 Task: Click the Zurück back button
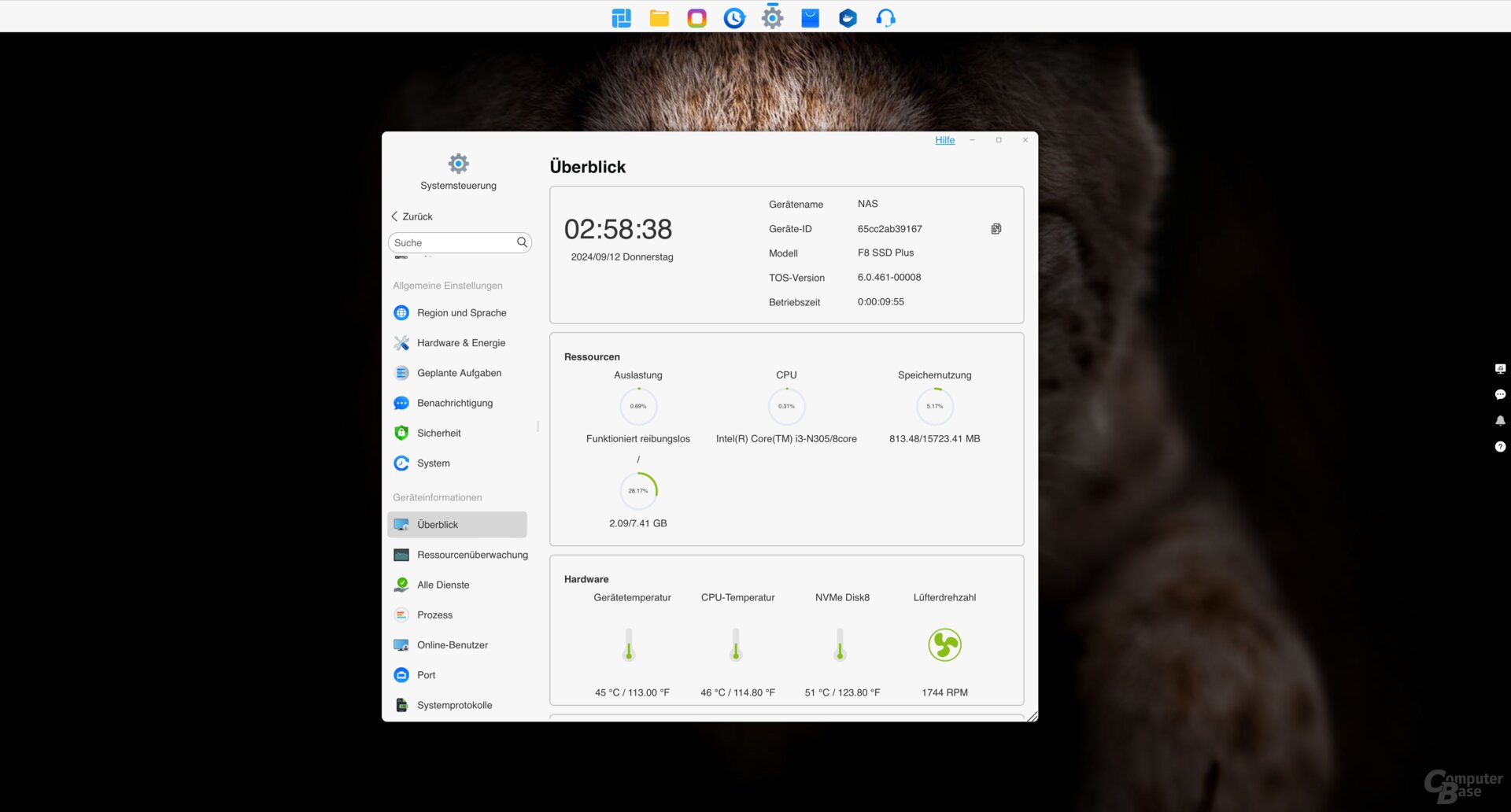point(411,216)
